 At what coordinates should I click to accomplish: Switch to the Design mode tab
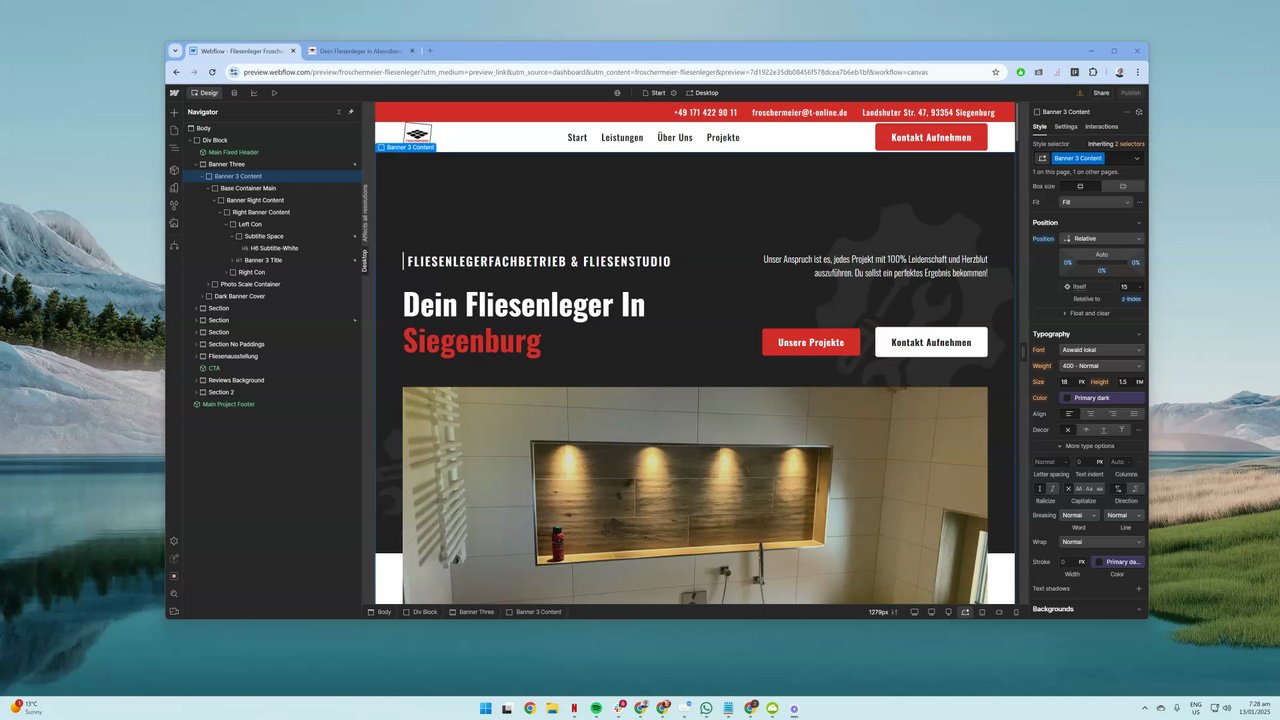coord(204,93)
